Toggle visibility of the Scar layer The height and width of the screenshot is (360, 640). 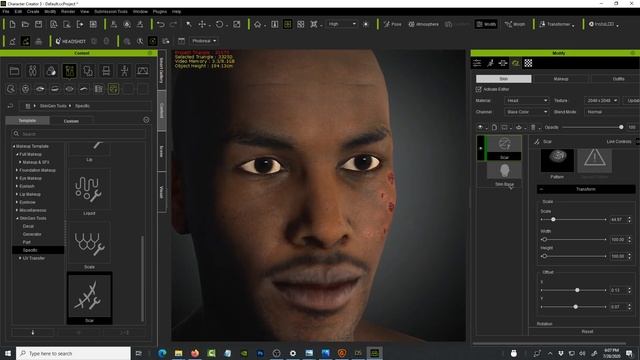pos(480,148)
